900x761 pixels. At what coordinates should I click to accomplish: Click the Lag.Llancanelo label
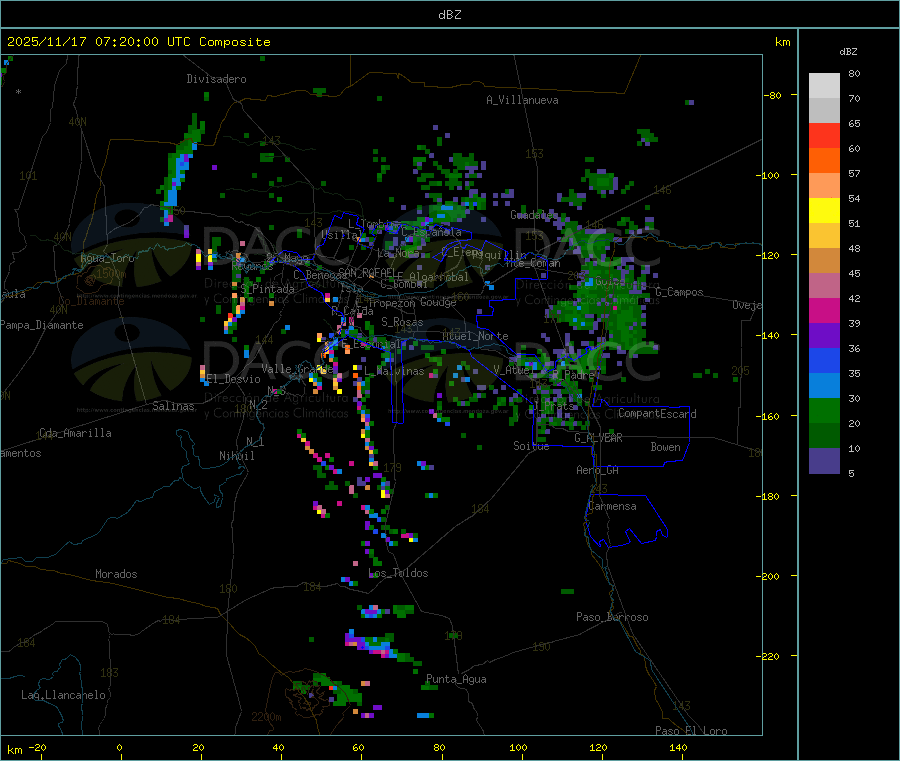[64, 695]
